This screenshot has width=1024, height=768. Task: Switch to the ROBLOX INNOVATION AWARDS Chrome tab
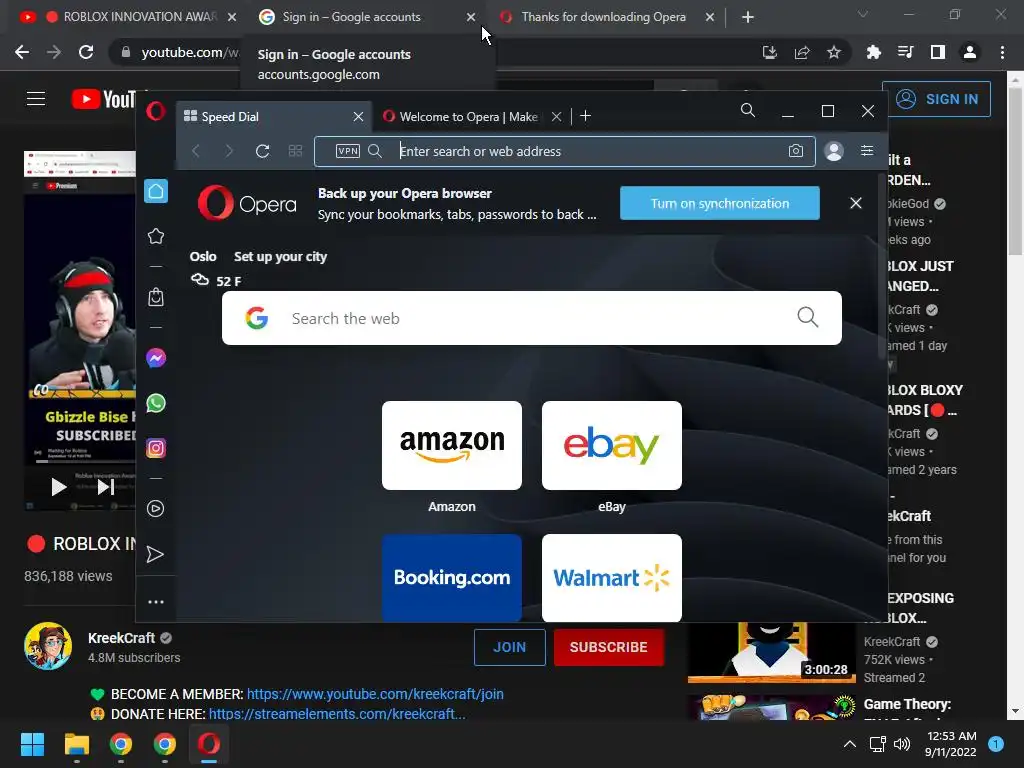point(127,17)
